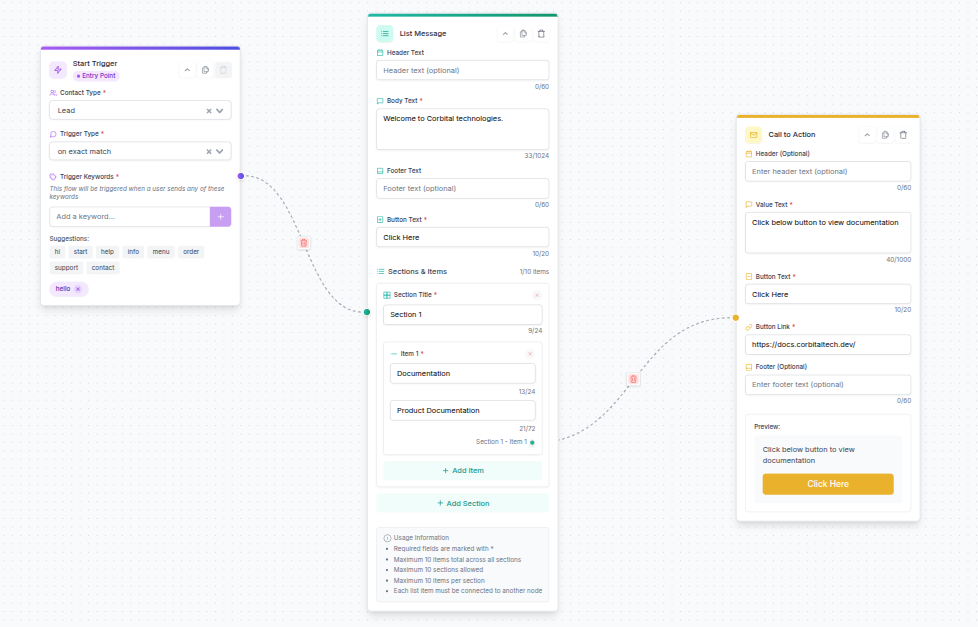Collapse the List Message node

click(x=505, y=34)
